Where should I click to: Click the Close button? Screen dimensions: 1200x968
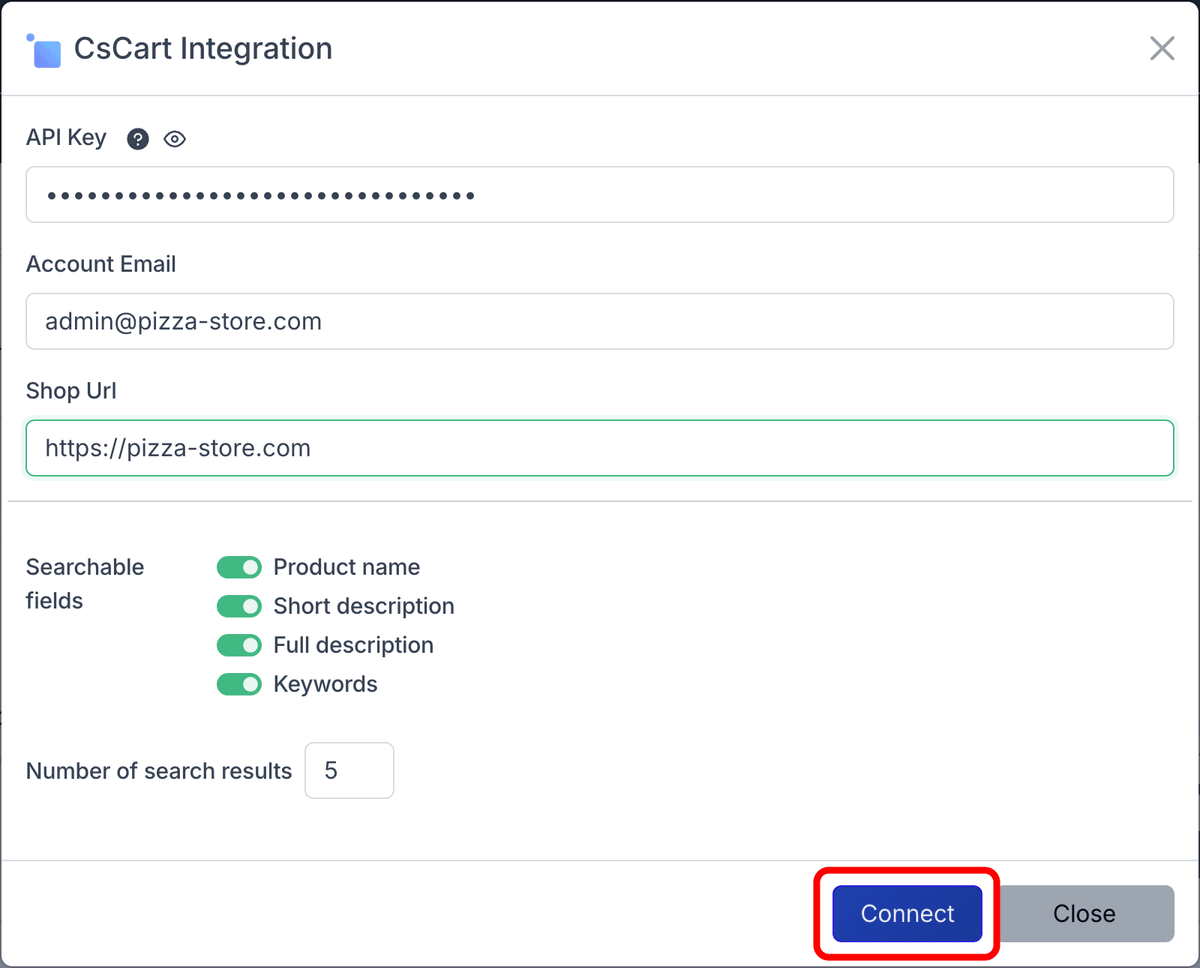click(x=1084, y=913)
